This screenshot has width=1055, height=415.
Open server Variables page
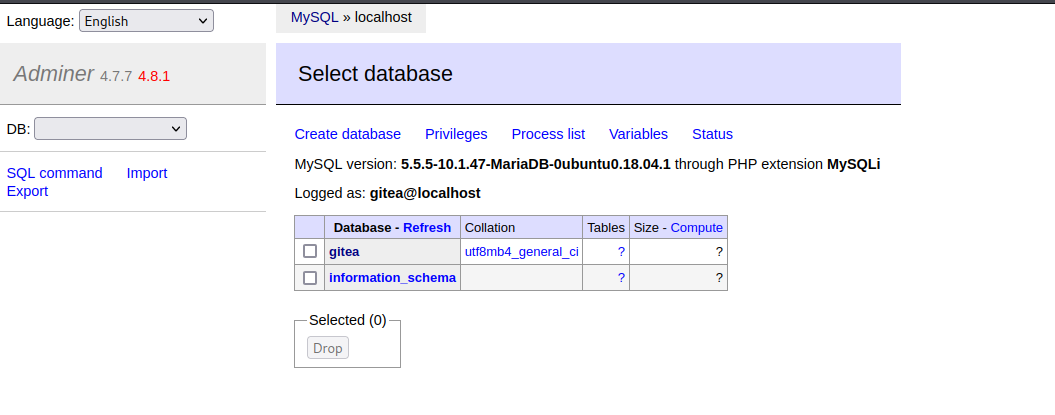coord(638,134)
